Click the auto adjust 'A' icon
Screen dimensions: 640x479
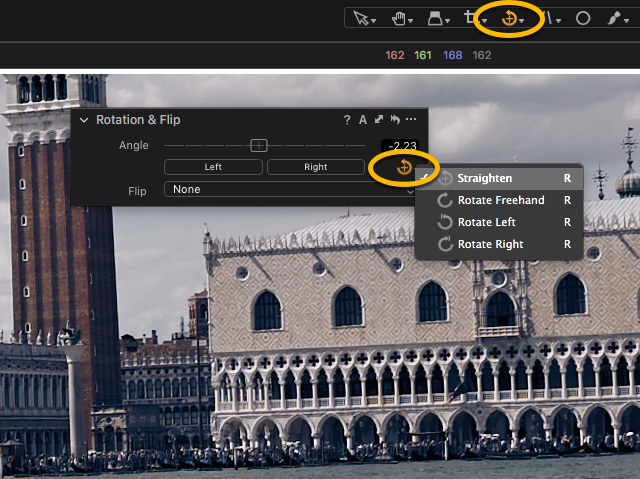coord(363,120)
